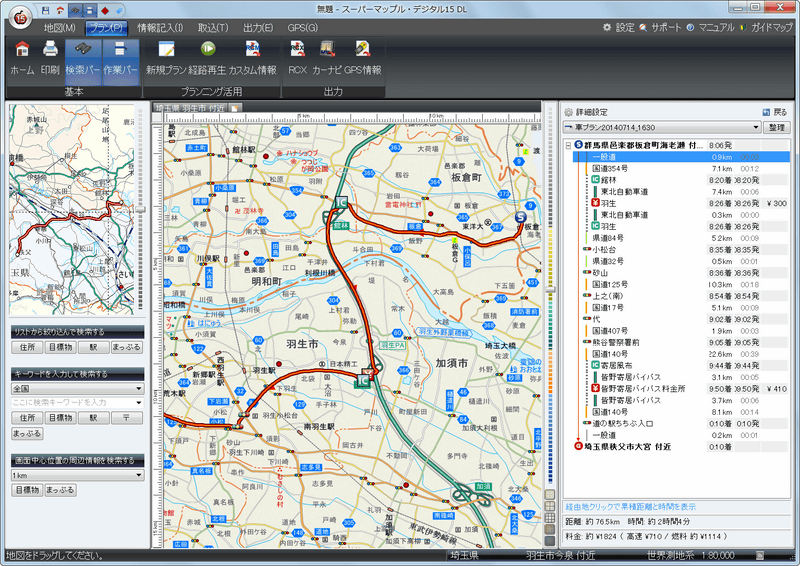Open the プラン(P) menu tab
Image resolution: width=800 pixels, height=566 pixels.
[x=107, y=28]
